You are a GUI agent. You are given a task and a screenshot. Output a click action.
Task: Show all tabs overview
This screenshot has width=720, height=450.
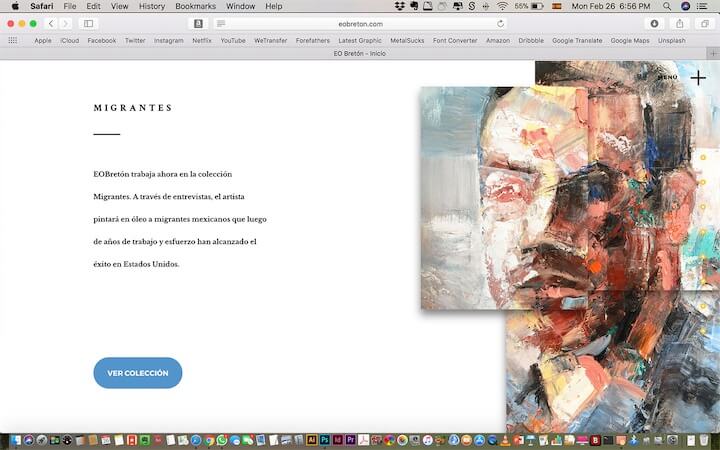tap(704, 23)
